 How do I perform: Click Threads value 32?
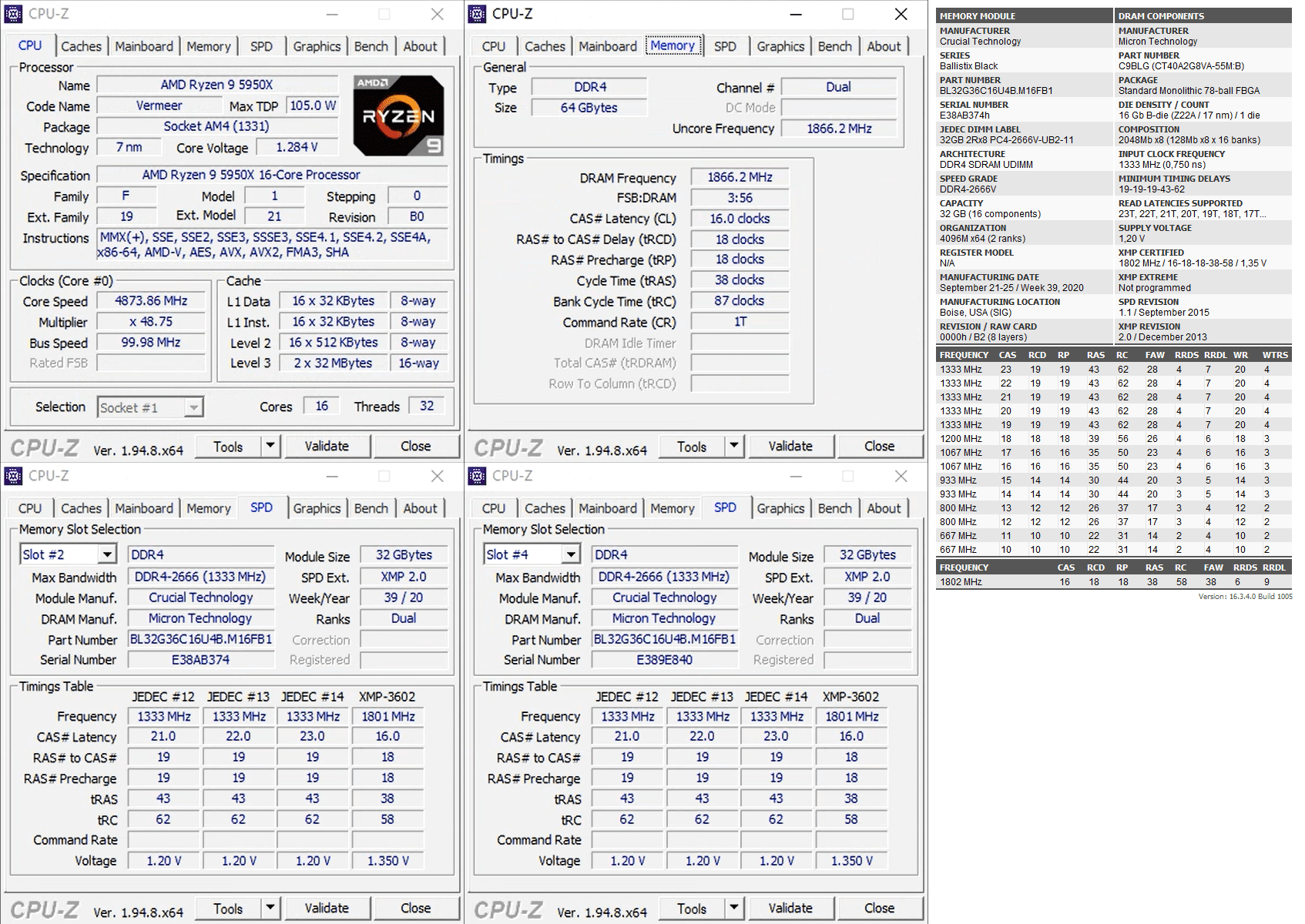[x=427, y=406]
